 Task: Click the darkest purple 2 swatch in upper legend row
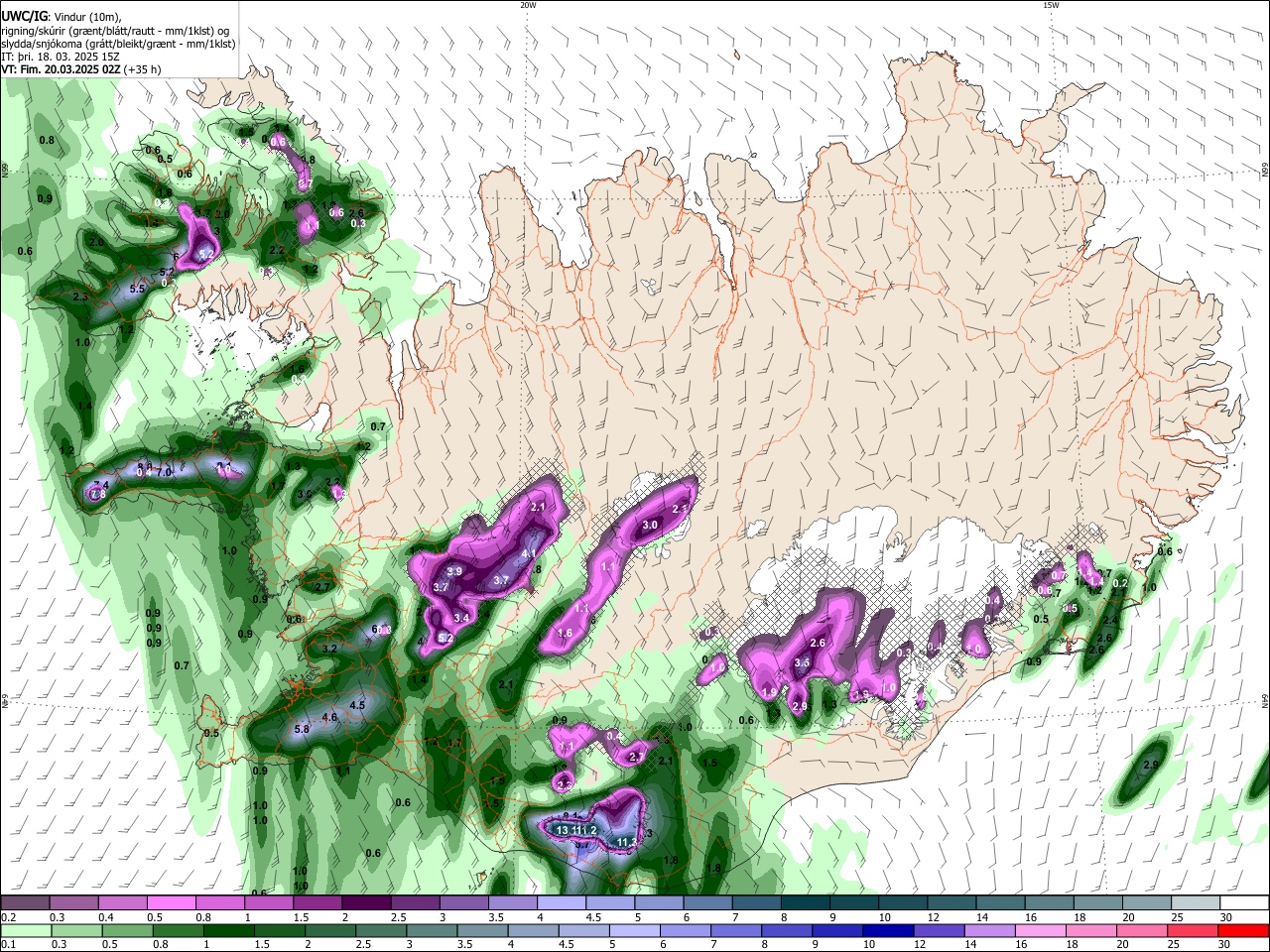pos(365,903)
